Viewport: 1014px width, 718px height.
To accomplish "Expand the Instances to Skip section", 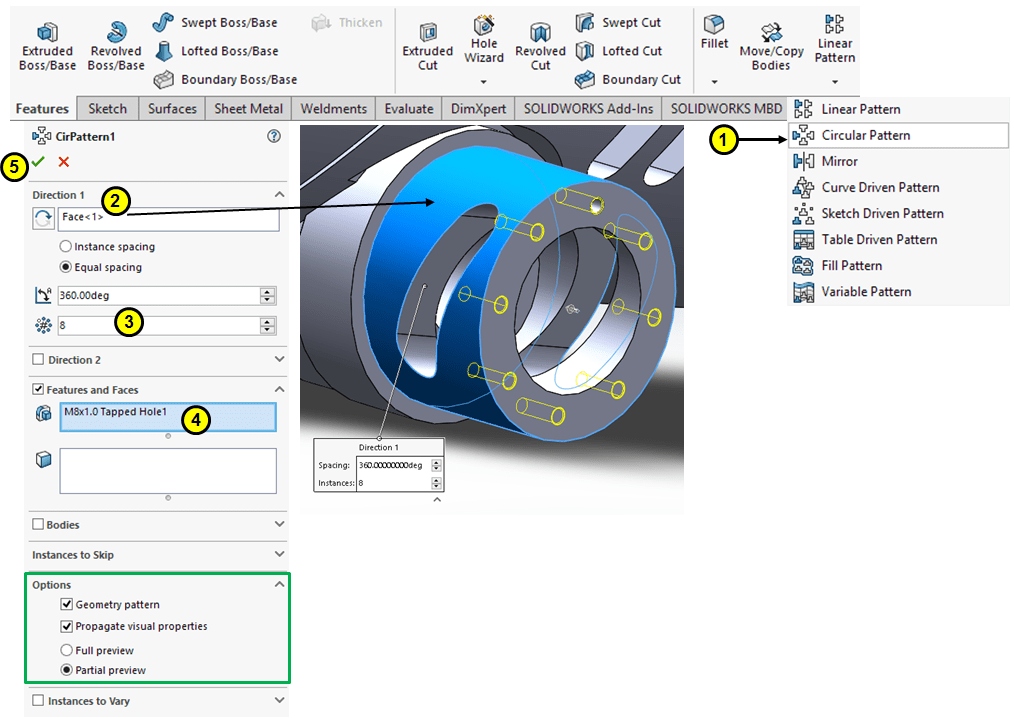I will (279, 555).
